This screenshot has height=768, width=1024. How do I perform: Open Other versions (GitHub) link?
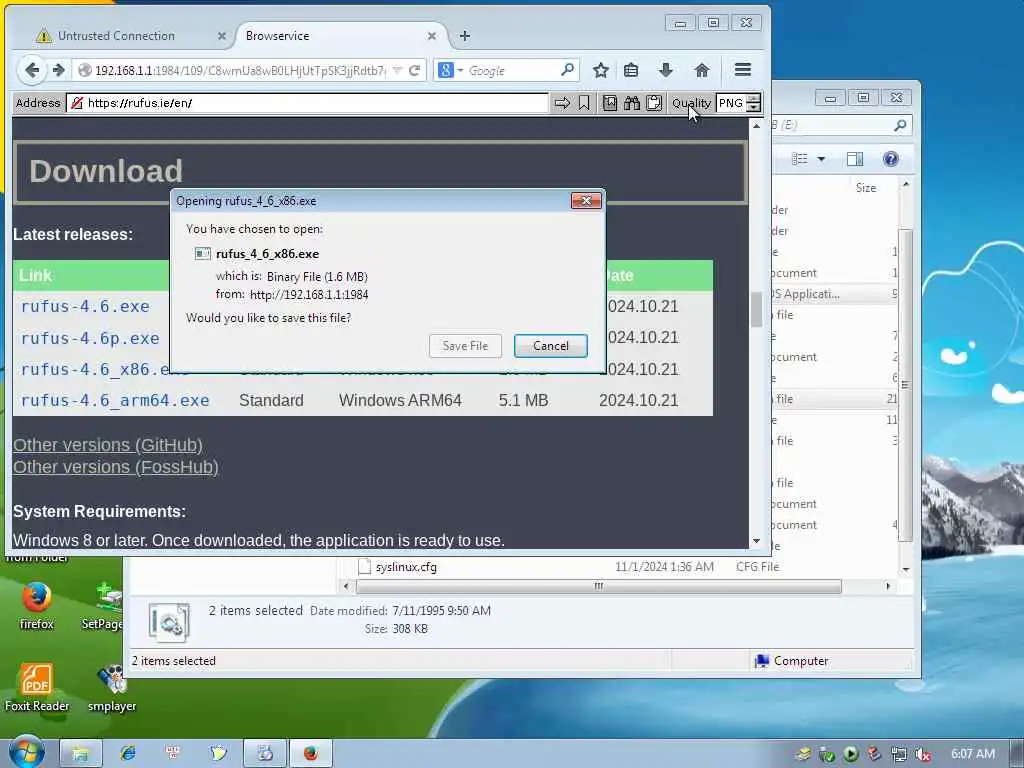click(x=108, y=445)
